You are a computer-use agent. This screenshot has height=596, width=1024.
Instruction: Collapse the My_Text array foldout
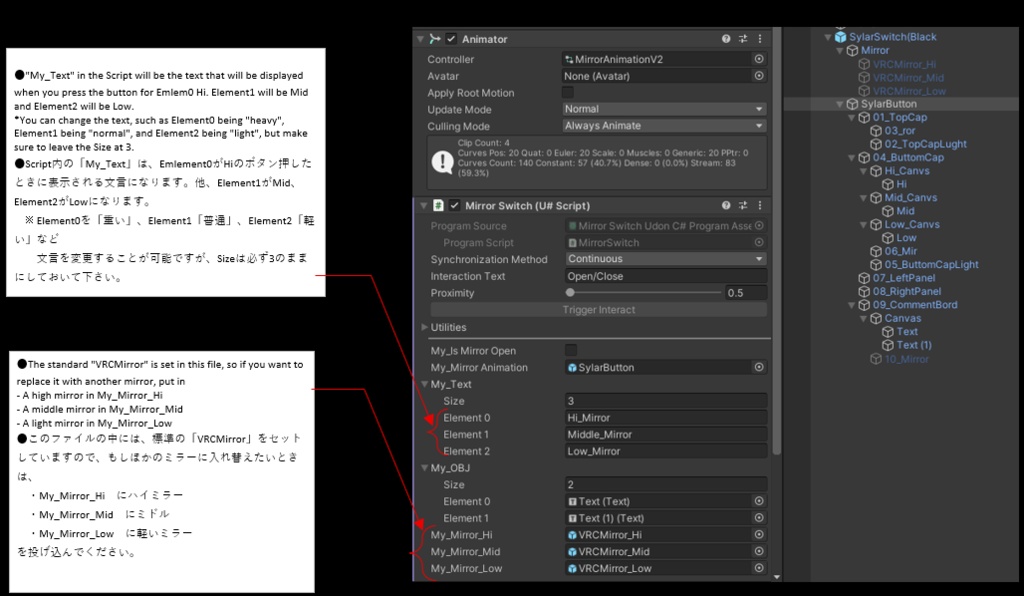424,384
